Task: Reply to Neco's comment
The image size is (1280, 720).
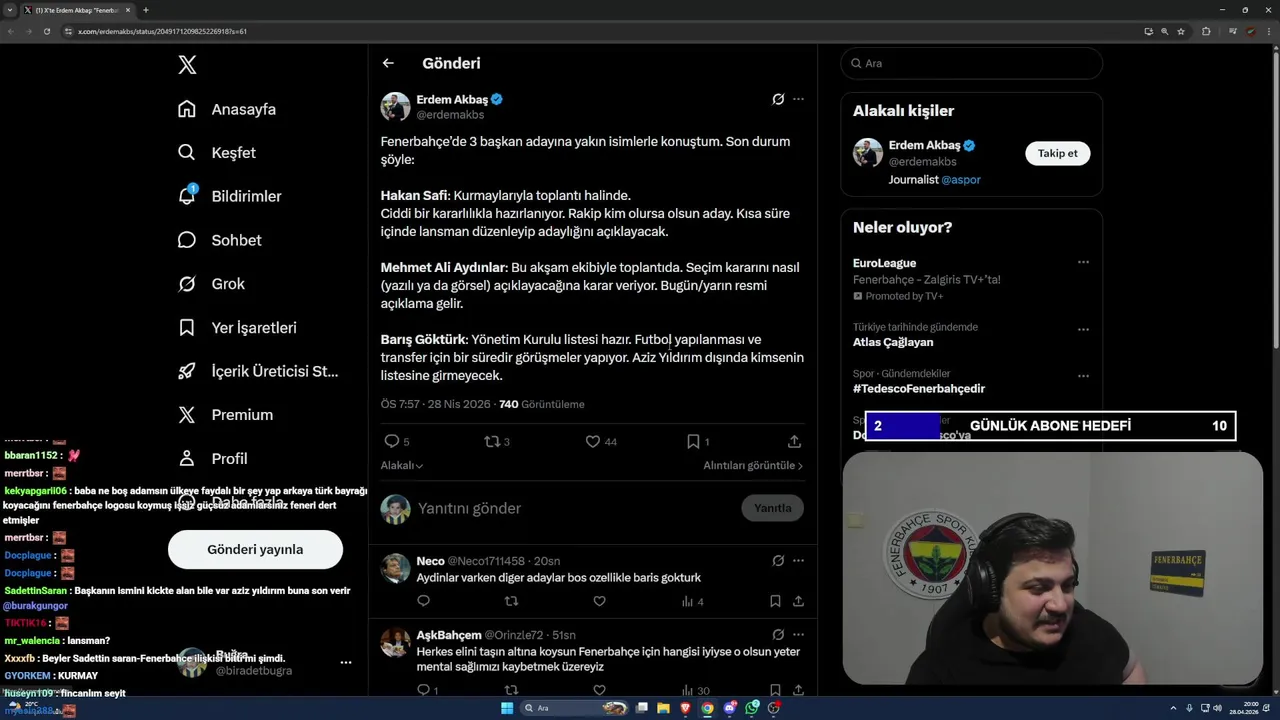Action: 423,601
